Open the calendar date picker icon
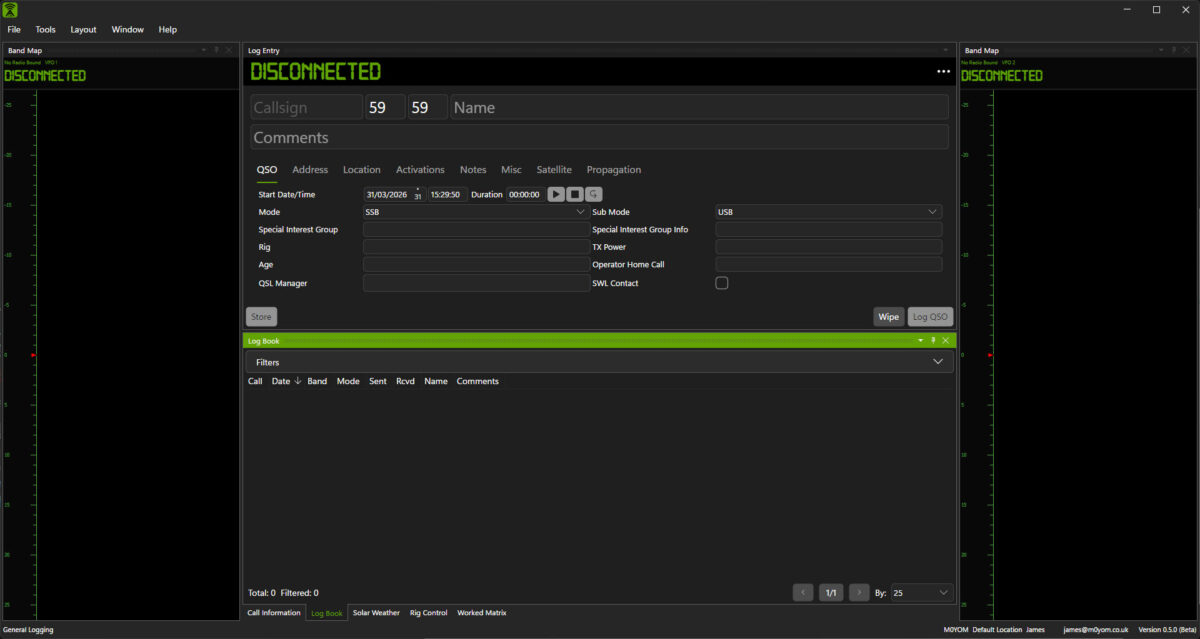This screenshot has width=1200, height=639. tap(418, 195)
